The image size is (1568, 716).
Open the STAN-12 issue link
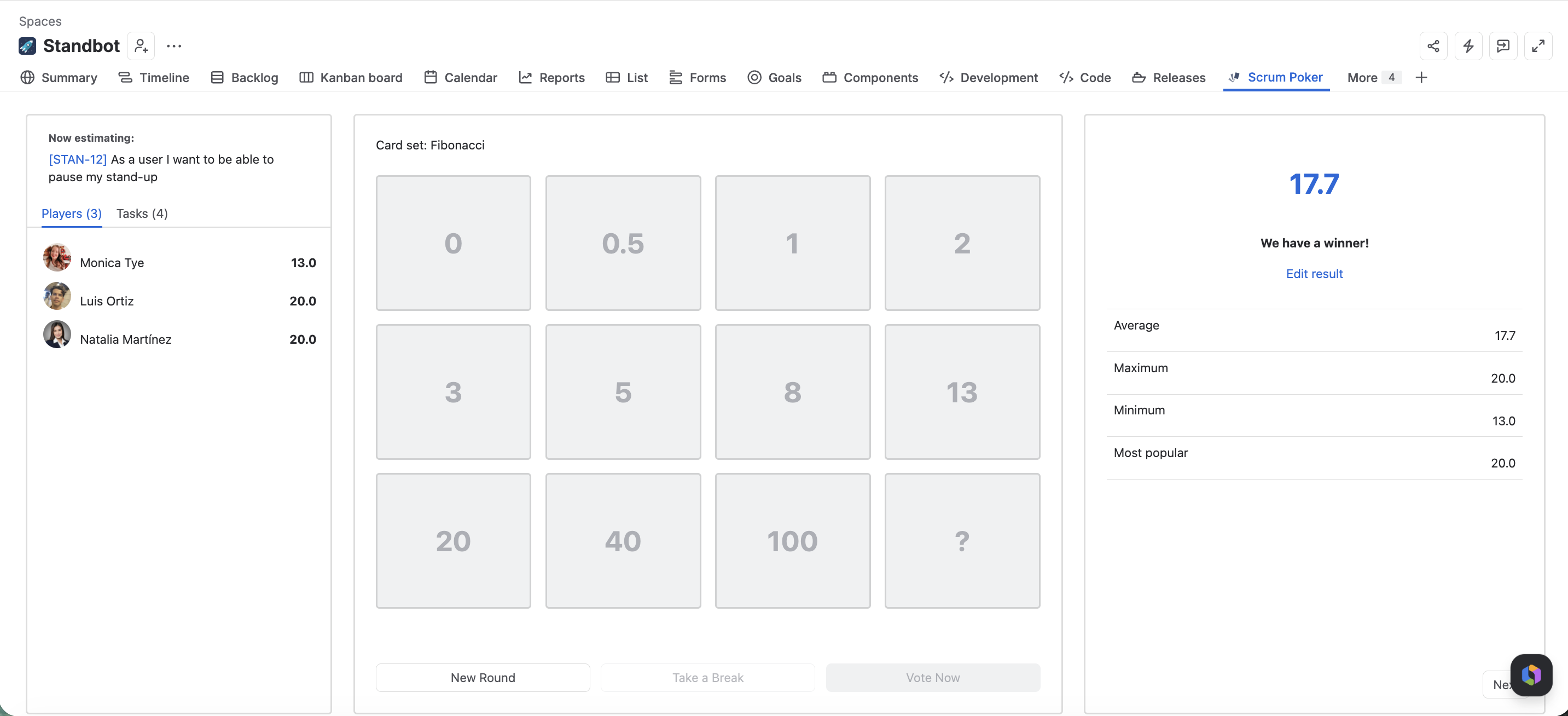click(x=77, y=159)
